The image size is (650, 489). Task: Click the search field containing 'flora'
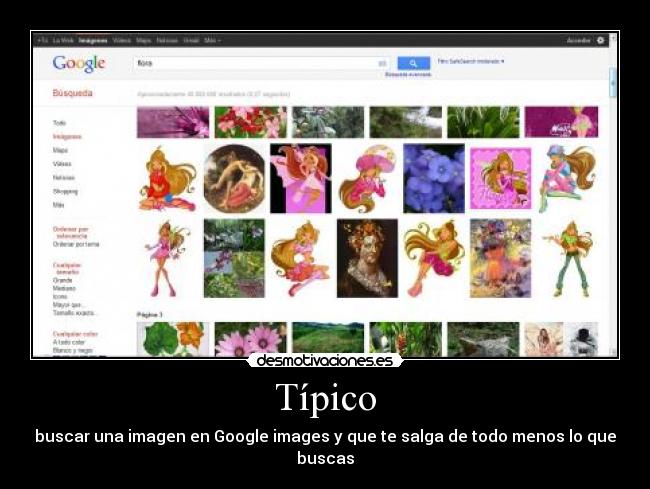tap(261, 63)
